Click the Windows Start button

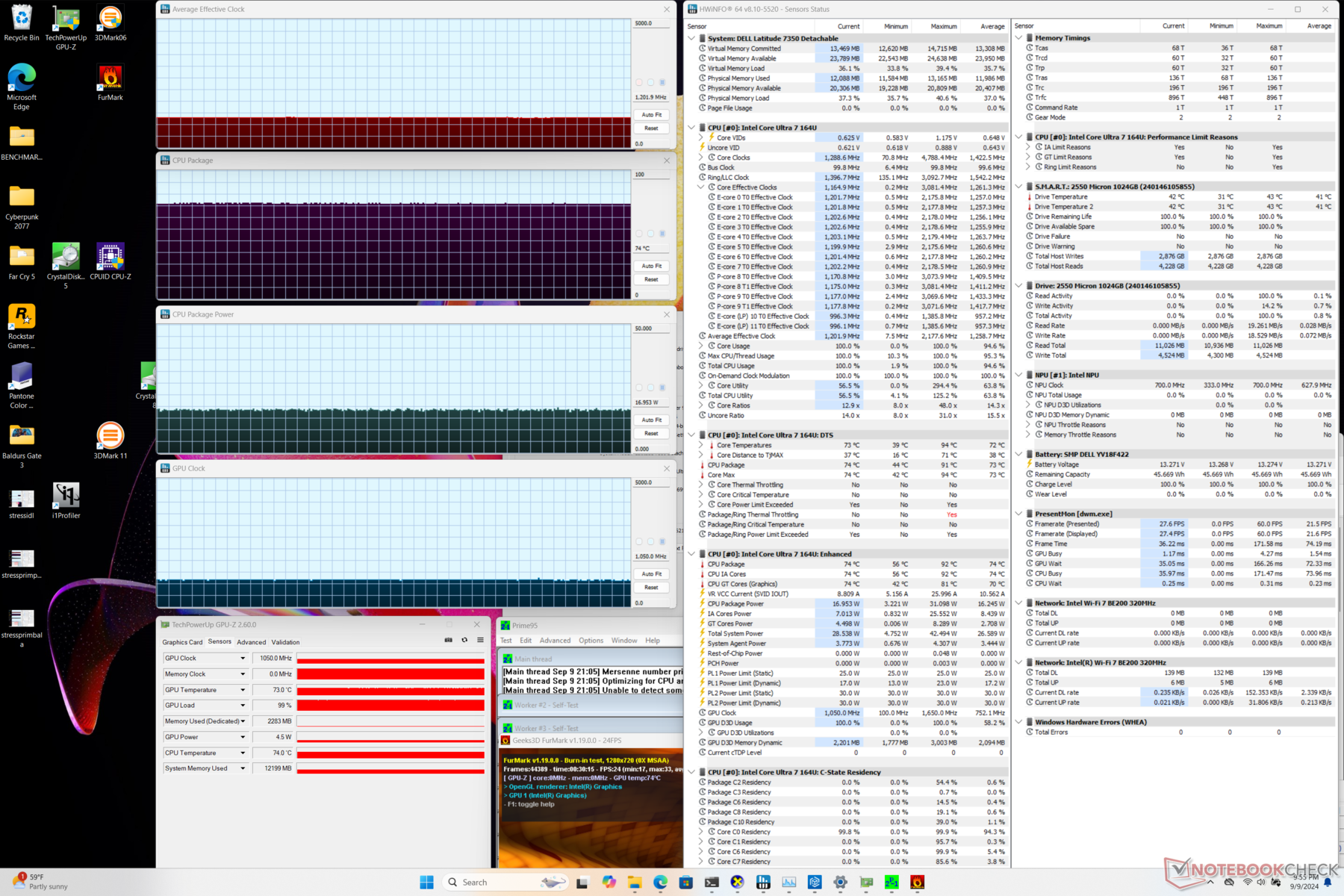[x=426, y=883]
